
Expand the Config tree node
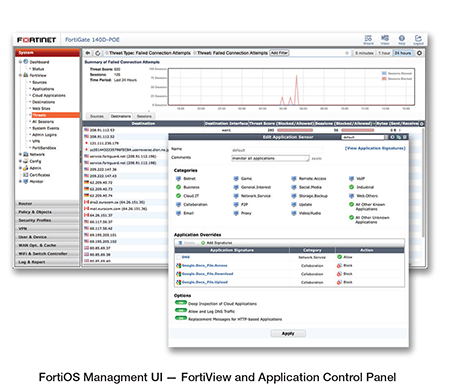[20, 161]
